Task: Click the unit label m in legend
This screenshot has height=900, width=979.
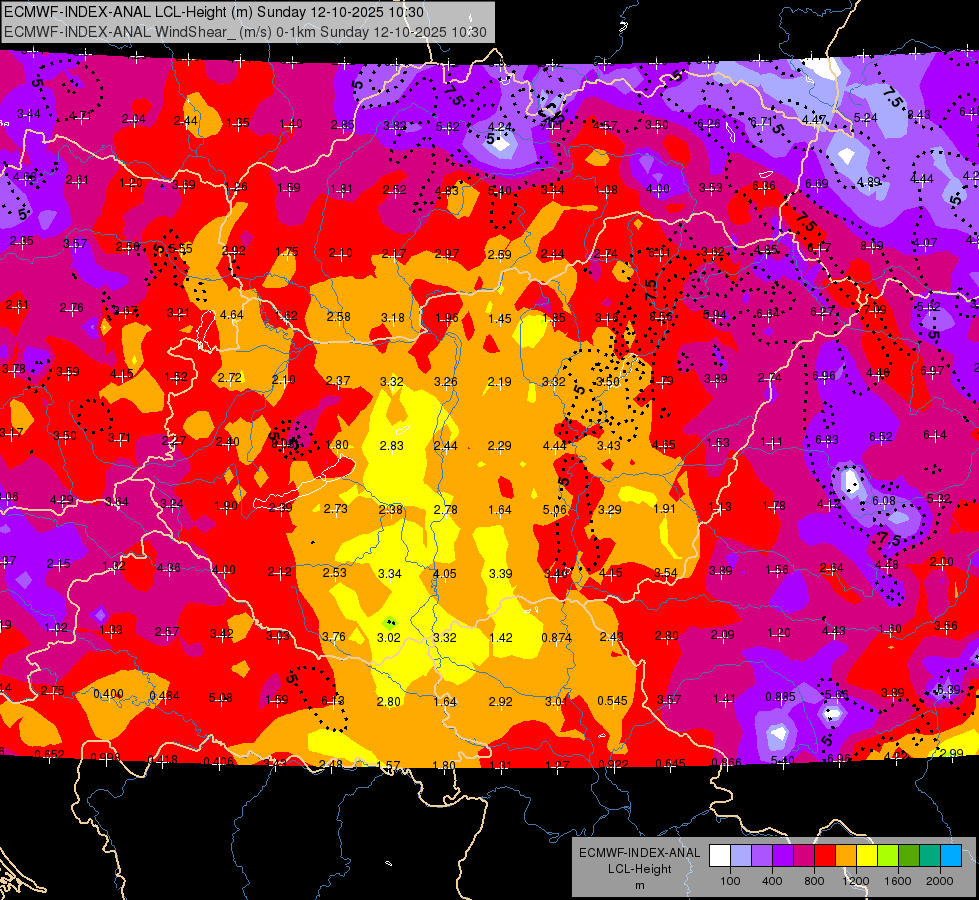Action: [x=639, y=885]
